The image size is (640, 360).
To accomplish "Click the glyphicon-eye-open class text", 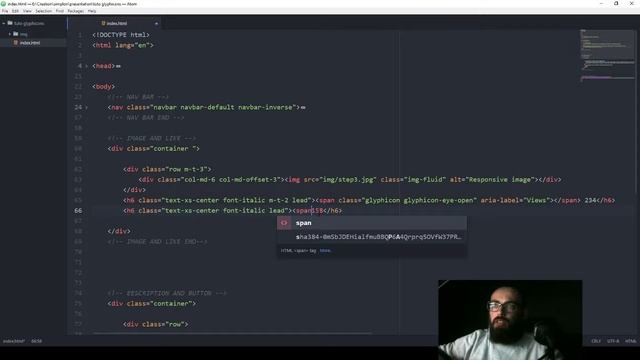I will 440,200.
